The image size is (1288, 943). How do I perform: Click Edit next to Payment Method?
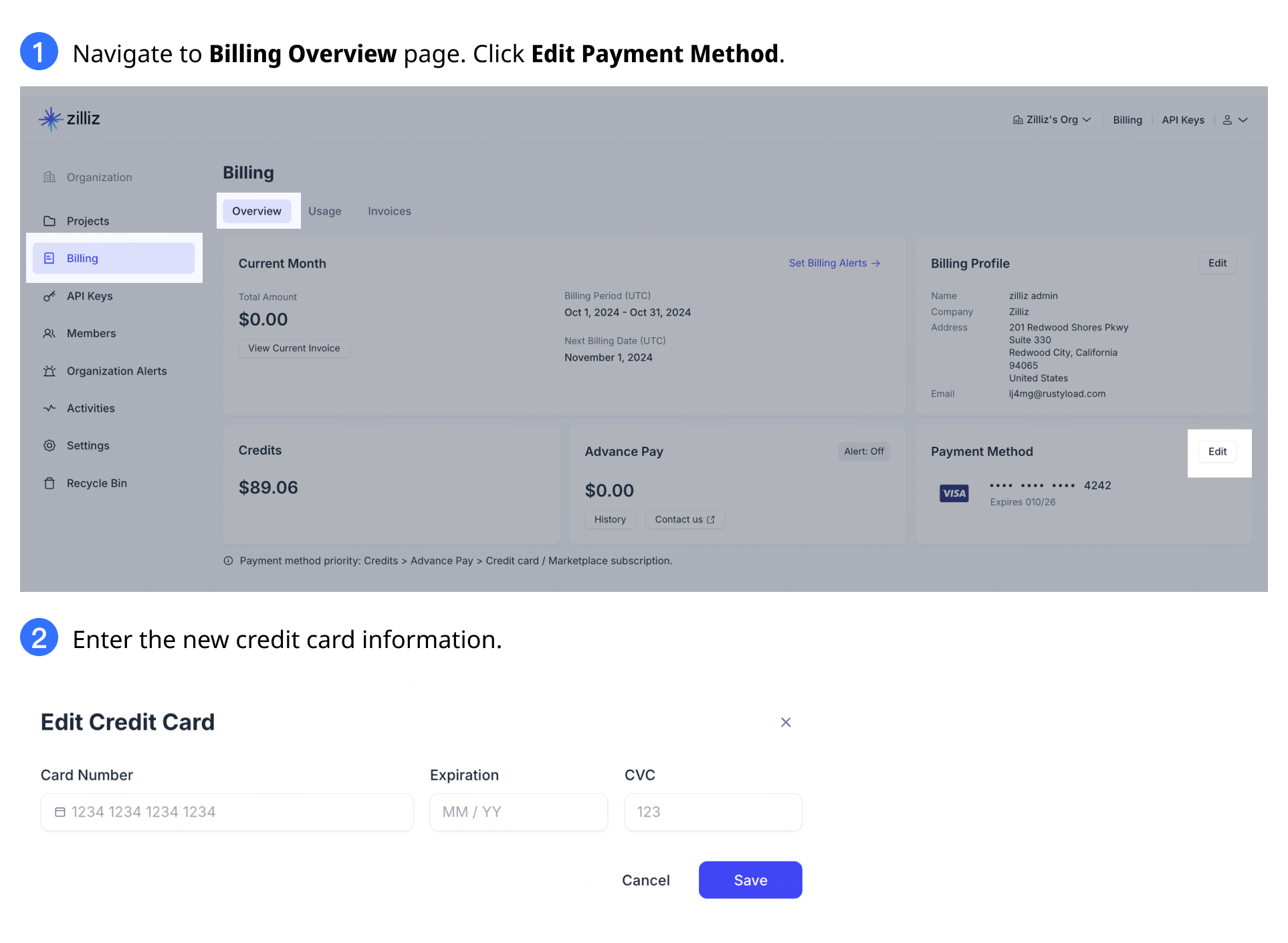click(1217, 451)
